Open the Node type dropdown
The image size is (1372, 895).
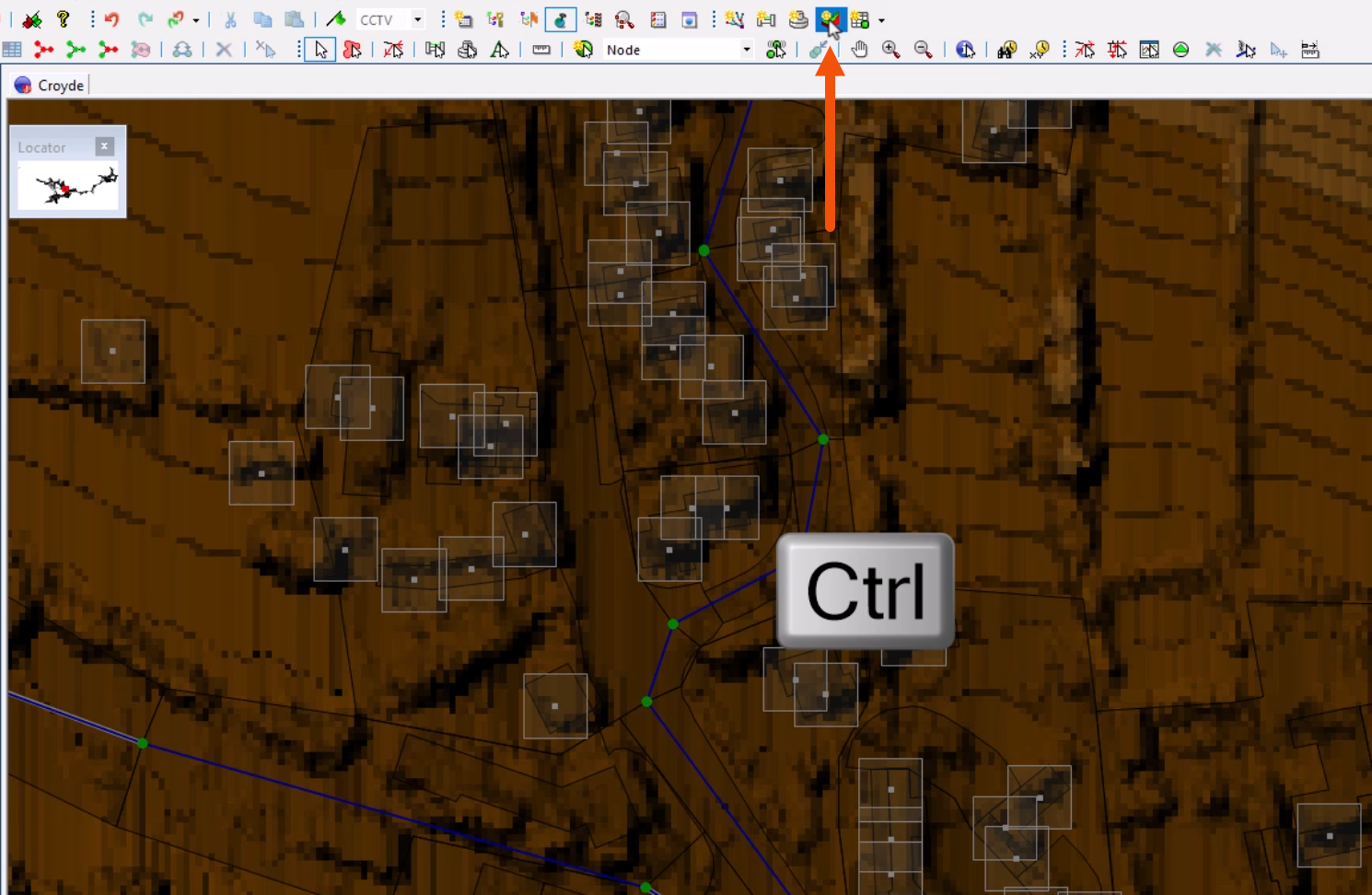click(748, 49)
